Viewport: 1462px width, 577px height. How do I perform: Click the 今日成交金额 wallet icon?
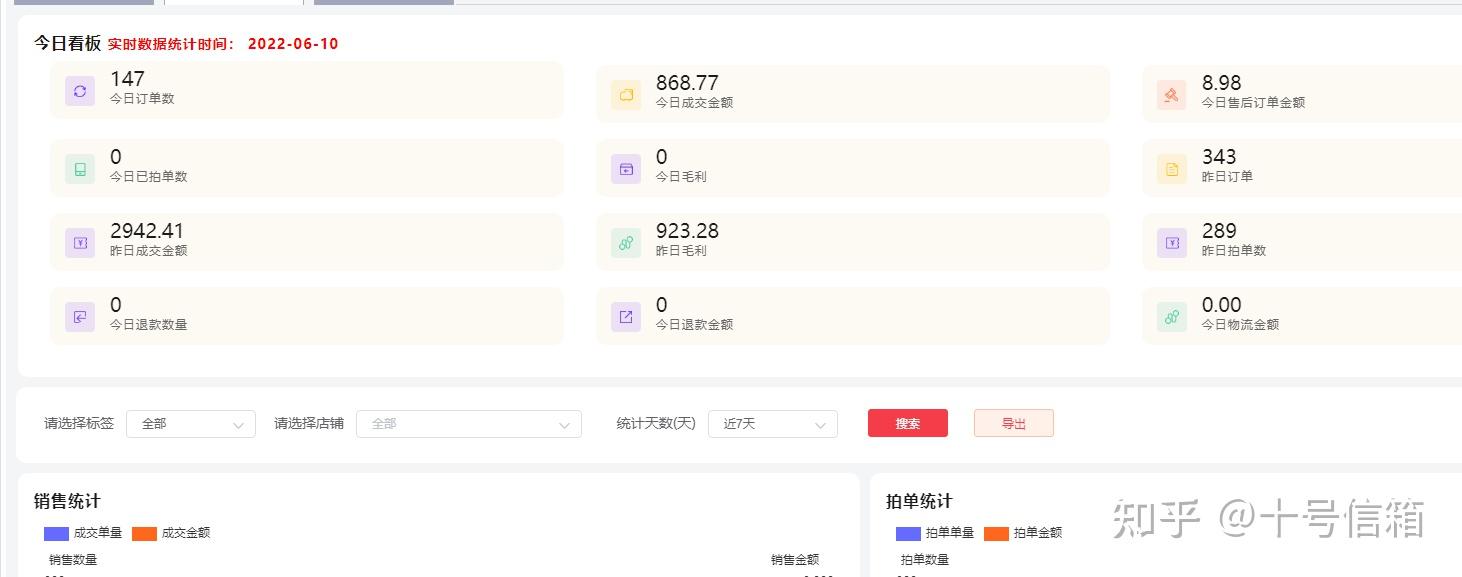tap(626, 95)
